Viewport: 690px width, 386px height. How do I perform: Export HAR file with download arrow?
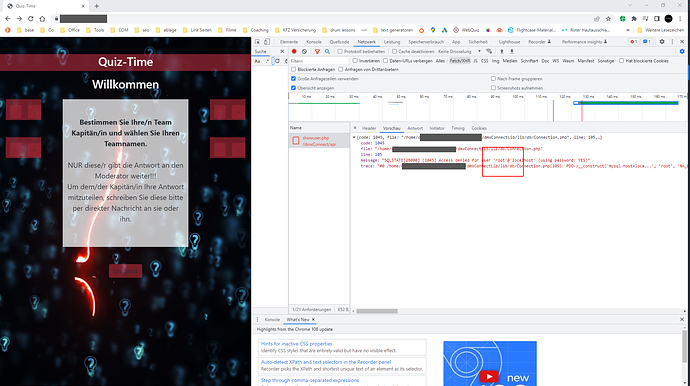click(x=511, y=51)
